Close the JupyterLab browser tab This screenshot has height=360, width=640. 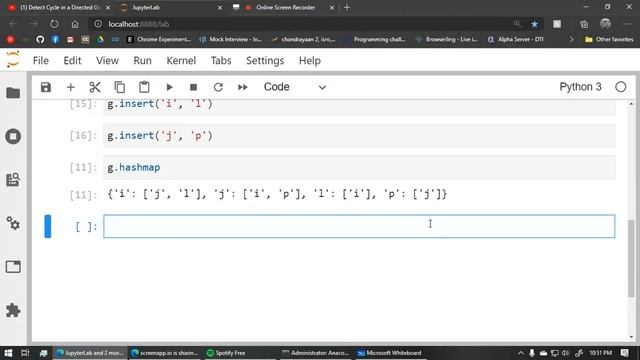pos(220,7)
